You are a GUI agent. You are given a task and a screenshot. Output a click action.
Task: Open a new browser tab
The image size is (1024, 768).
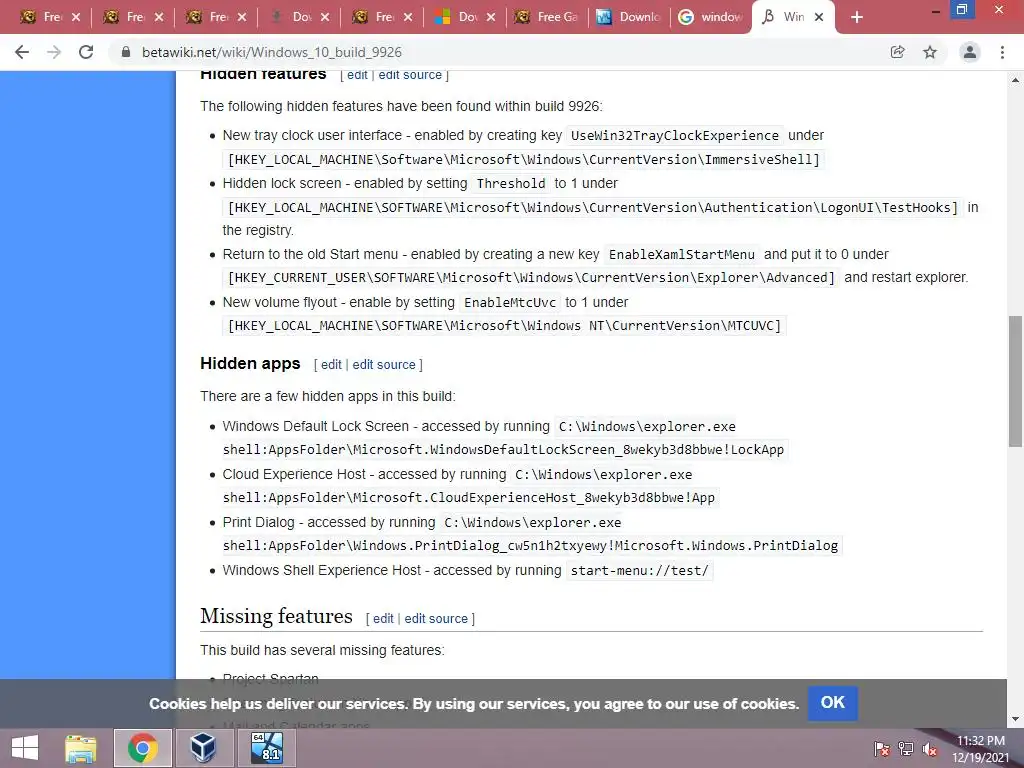(857, 18)
